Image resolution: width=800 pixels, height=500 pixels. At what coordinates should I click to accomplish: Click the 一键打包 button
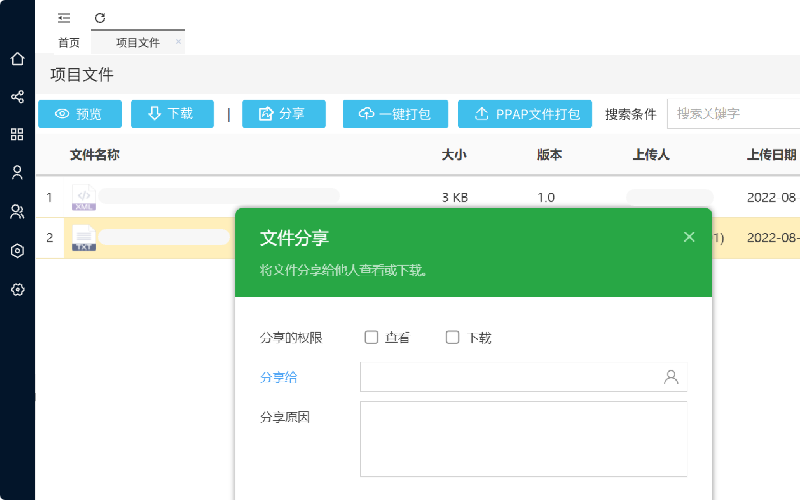pyautogui.click(x=395, y=114)
